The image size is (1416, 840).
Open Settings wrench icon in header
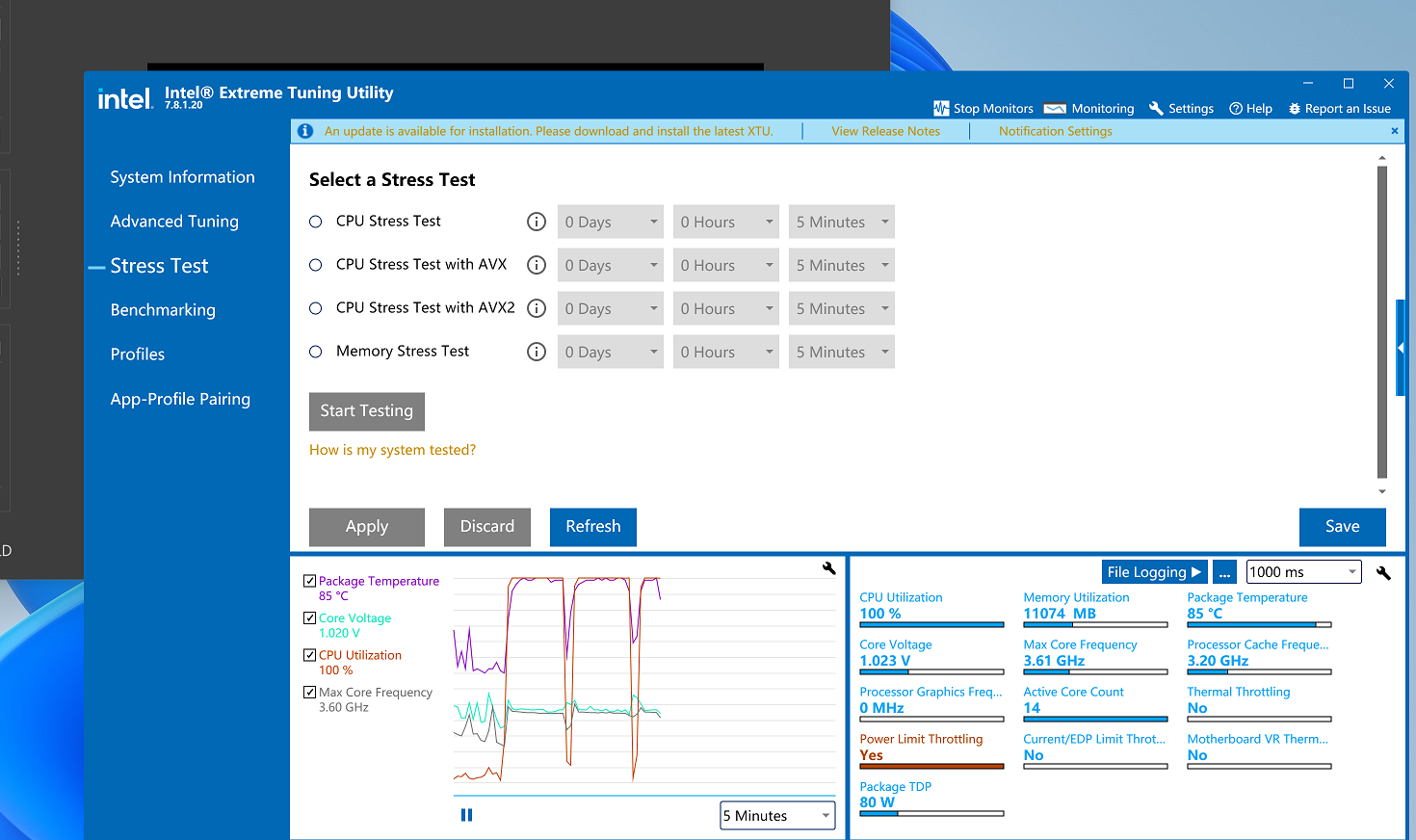[1156, 108]
